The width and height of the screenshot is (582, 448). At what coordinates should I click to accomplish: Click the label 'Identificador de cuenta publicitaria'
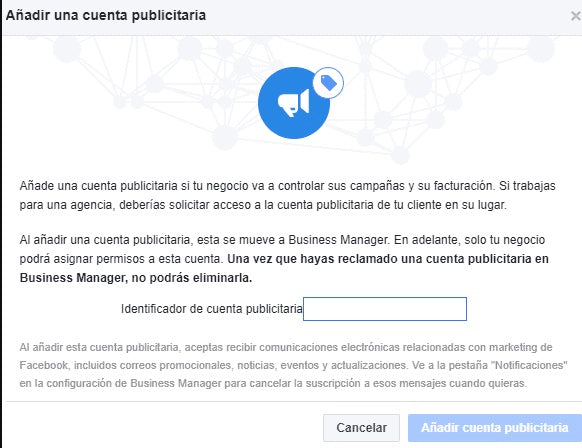[212, 309]
